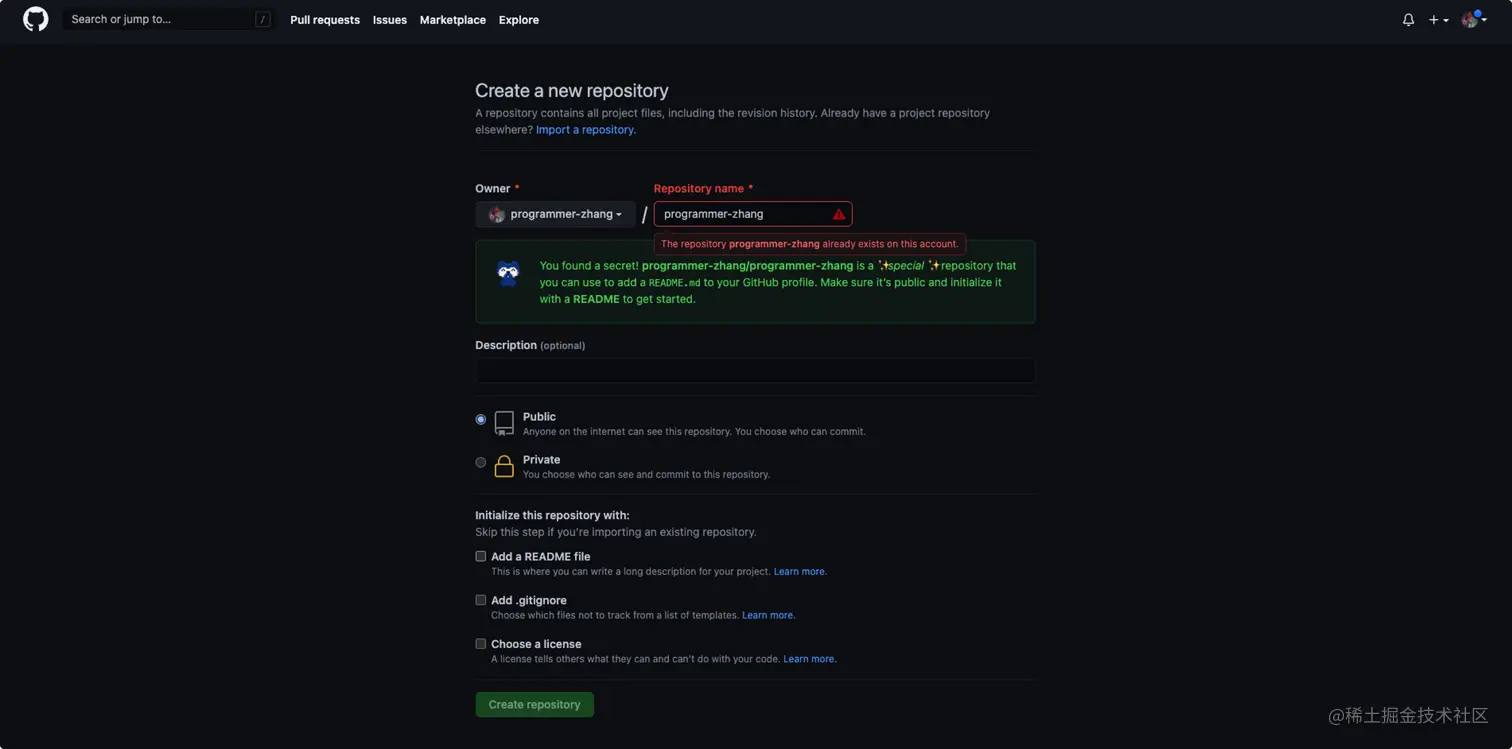Image resolution: width=1512 pixels, height=749 pixels.
Task: Click the owner avatar in Owner selector
Action: pos(497,214)
